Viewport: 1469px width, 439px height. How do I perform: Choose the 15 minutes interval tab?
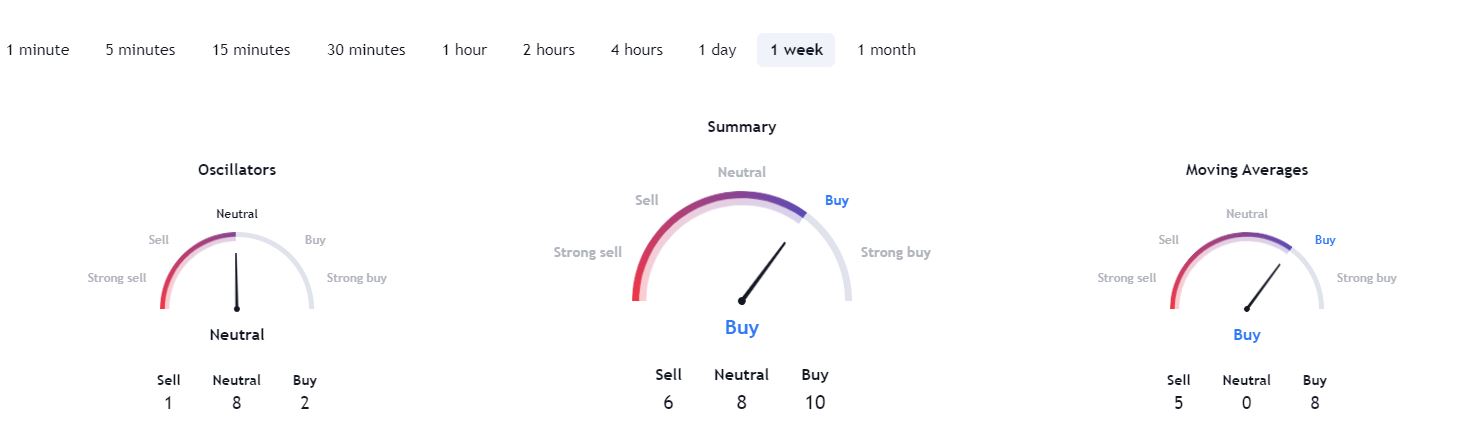251,50
